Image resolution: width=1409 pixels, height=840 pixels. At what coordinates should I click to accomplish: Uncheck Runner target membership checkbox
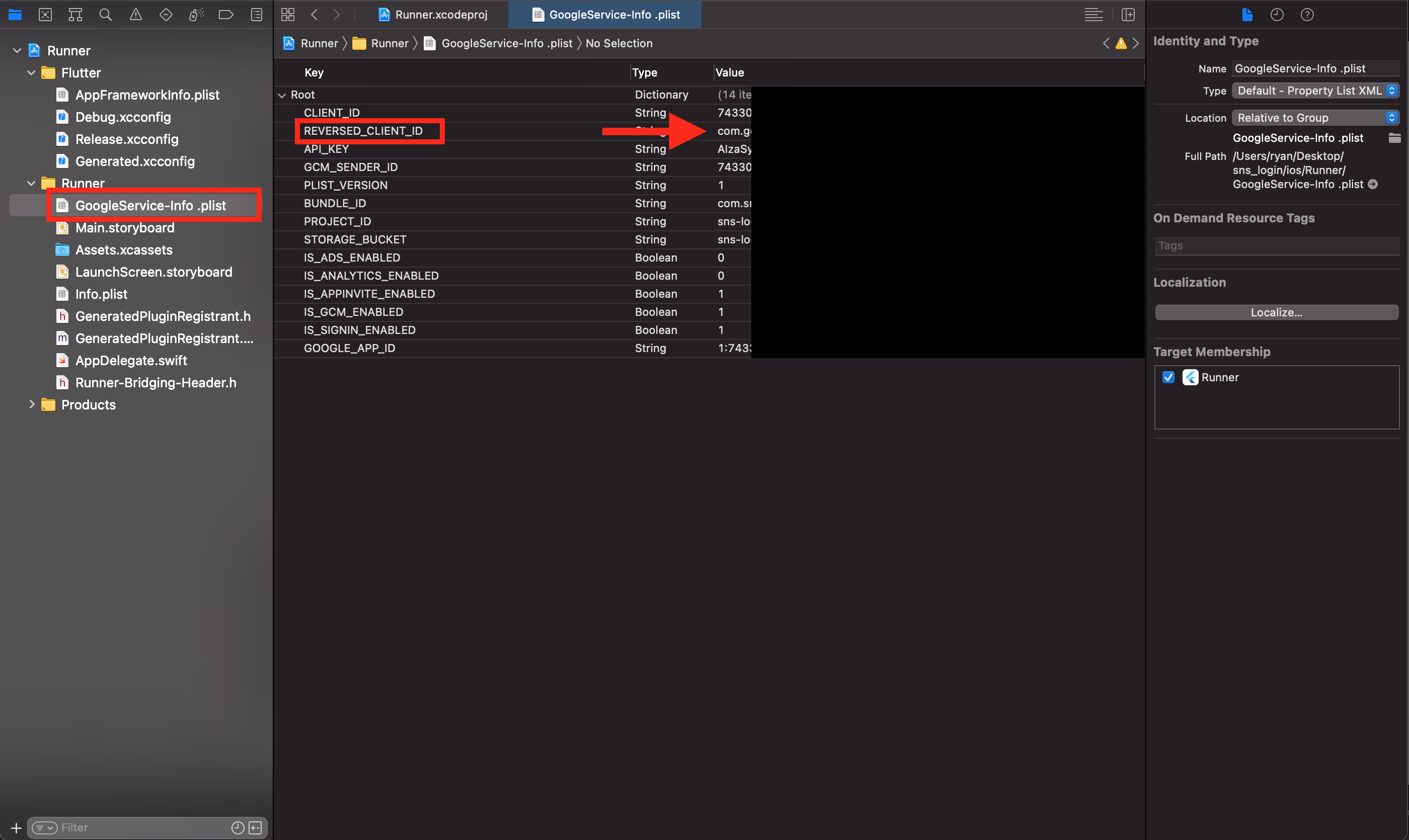tap(1168, 378)
